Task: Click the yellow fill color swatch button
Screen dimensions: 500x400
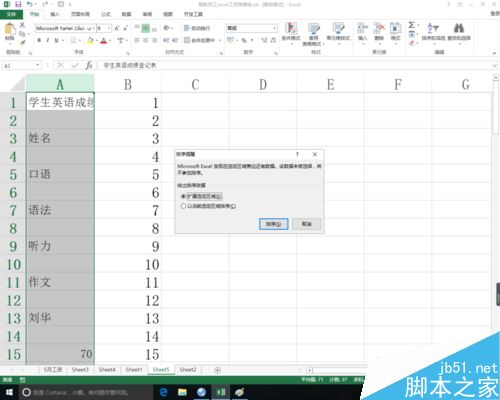Action: [x=90, y=40]
